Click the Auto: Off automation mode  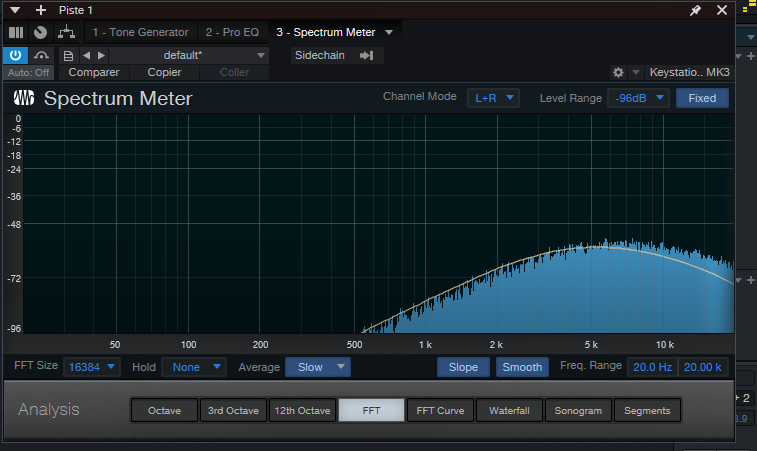[28, 72]
